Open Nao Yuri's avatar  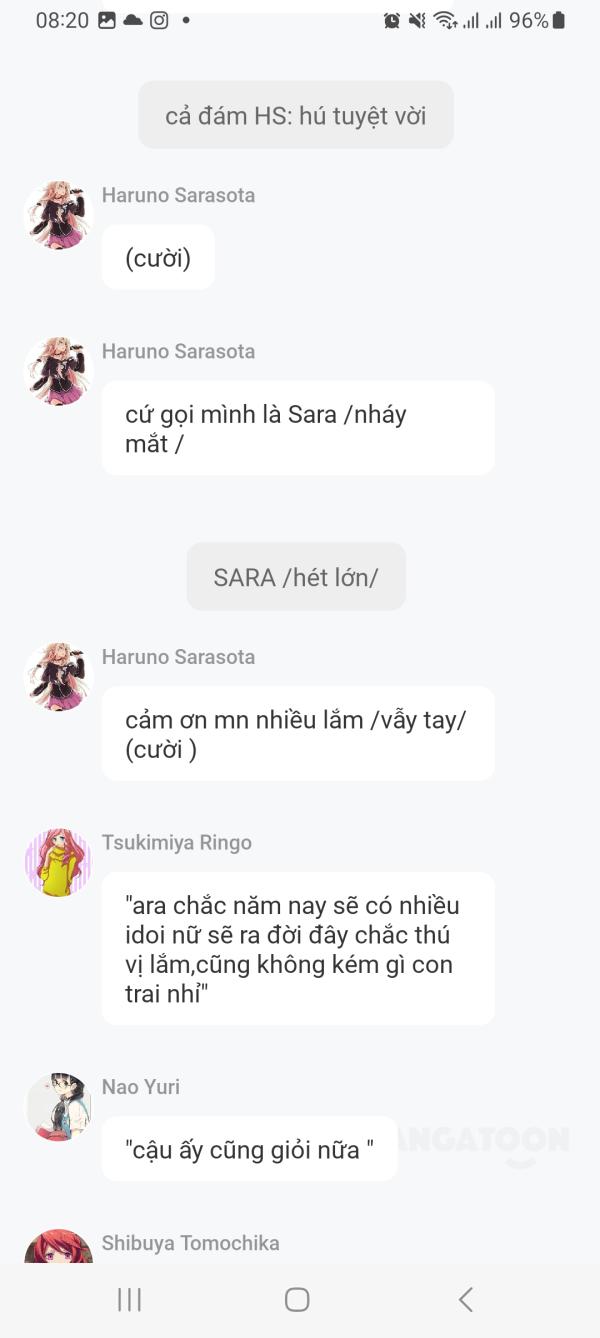(x=58, y=1107)
